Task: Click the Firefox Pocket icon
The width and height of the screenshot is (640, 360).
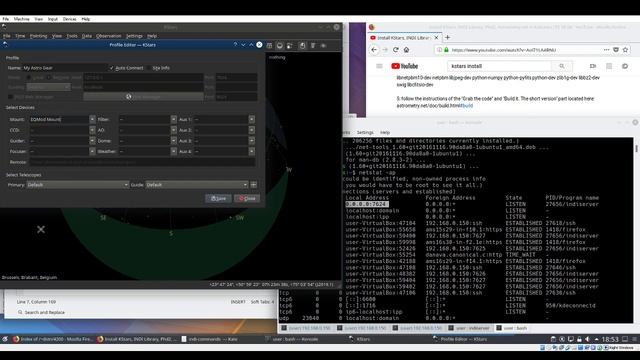Action: [616, 50]
